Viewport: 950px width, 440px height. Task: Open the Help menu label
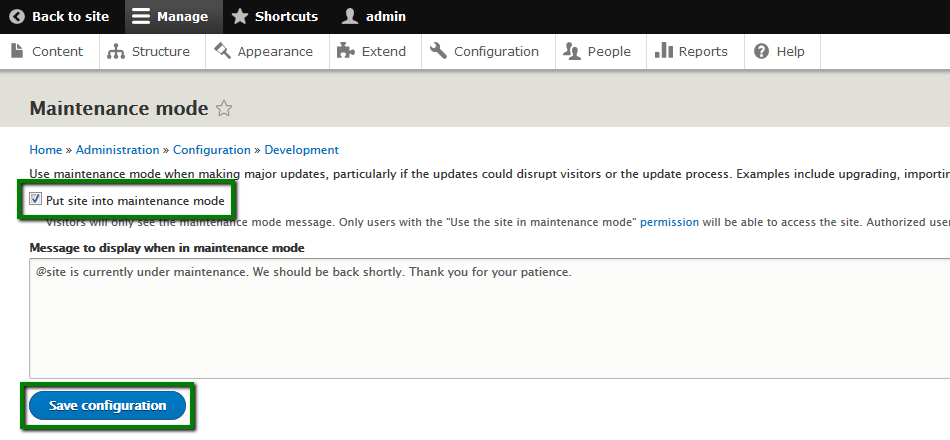pos(791,52)
